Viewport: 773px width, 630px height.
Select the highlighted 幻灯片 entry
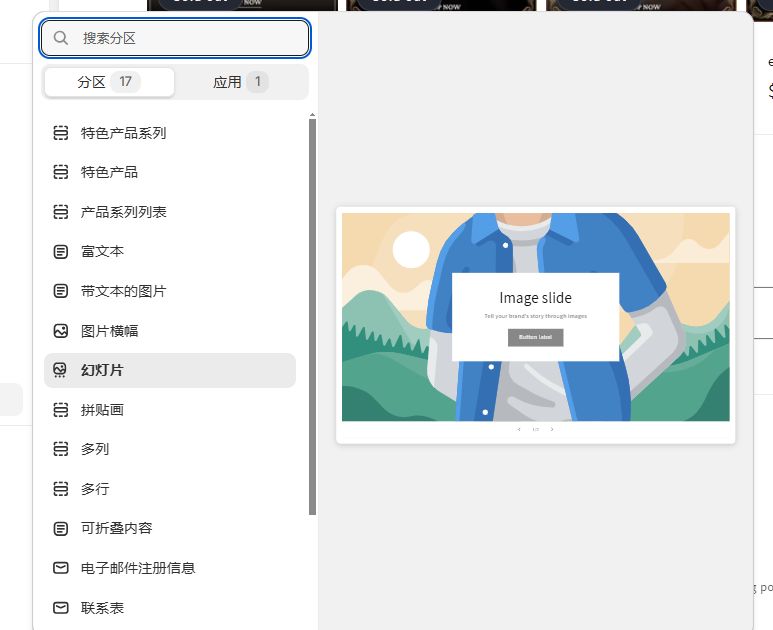point(170,370)
